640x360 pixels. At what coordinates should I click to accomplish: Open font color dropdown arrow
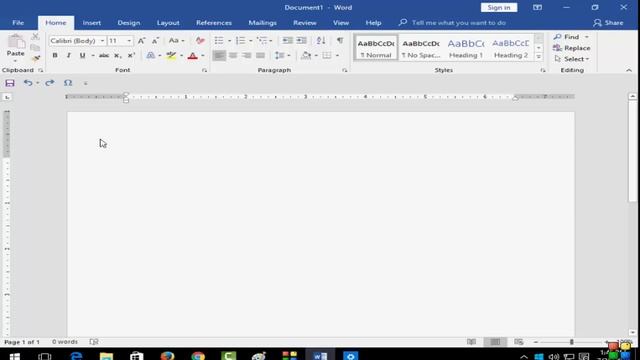point(203,56)
